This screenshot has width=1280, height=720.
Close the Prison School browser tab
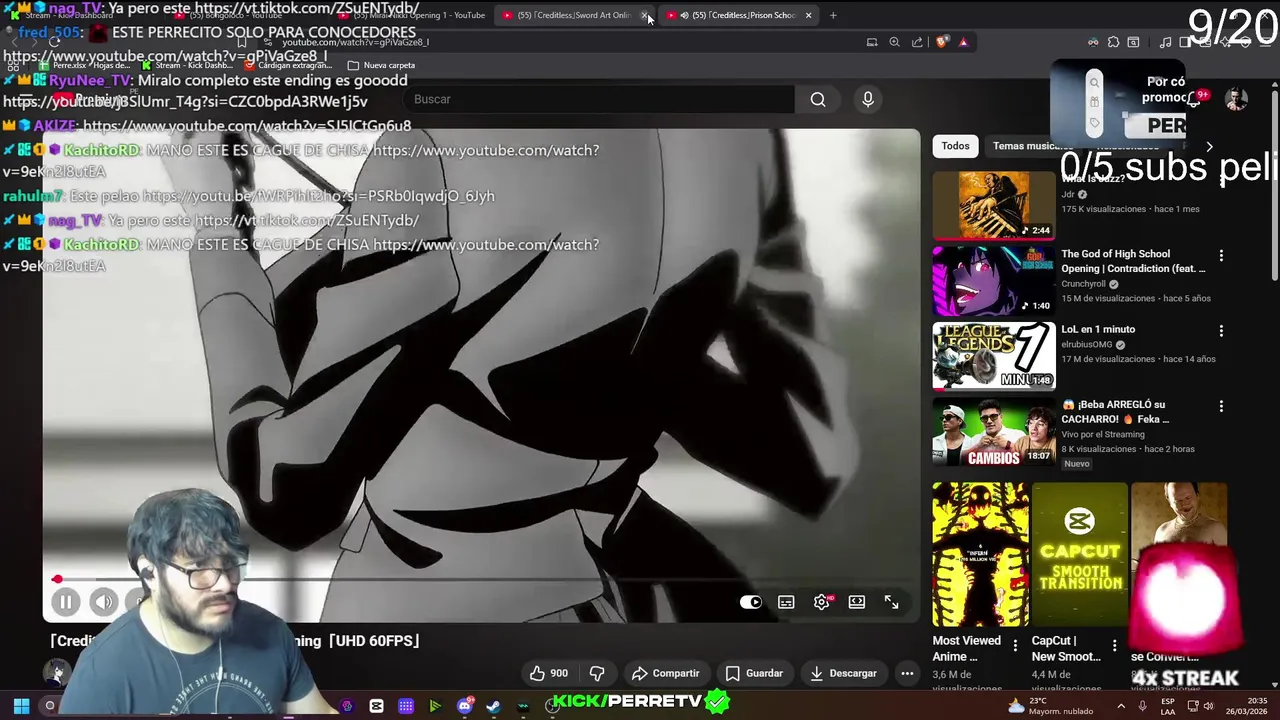tap(808, 15)
